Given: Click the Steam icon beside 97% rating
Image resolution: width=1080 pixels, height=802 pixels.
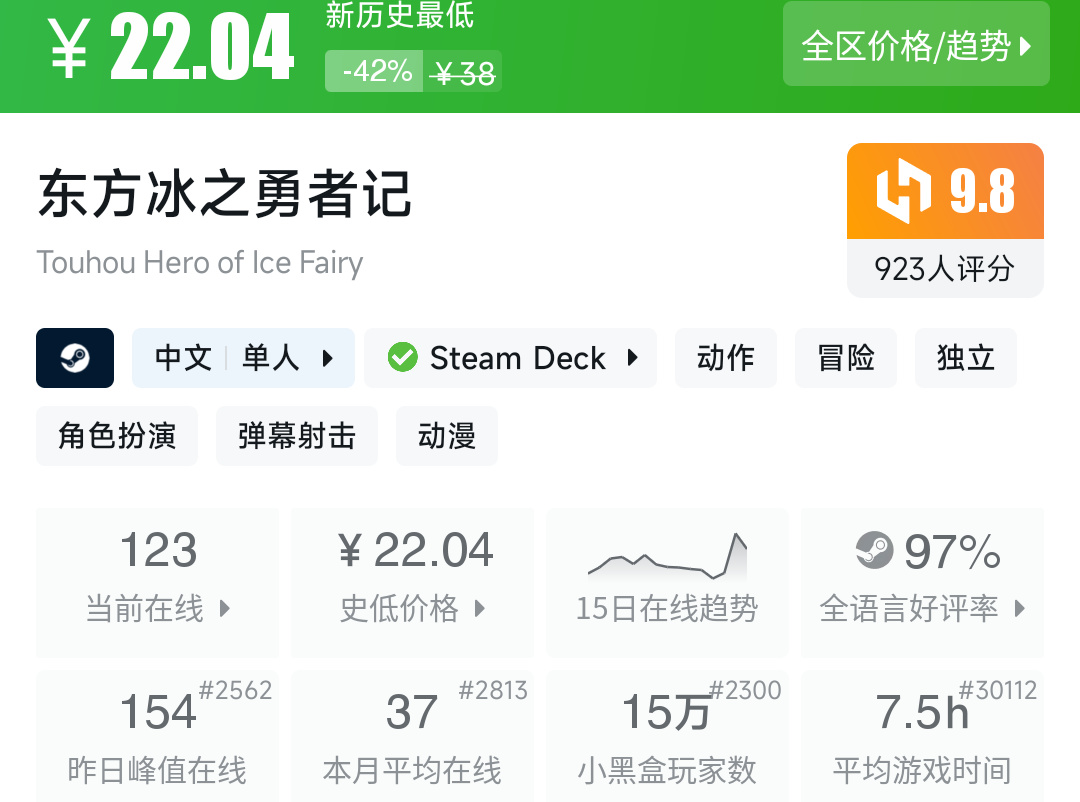Looking at the screenshot, I should coord(874,550).
